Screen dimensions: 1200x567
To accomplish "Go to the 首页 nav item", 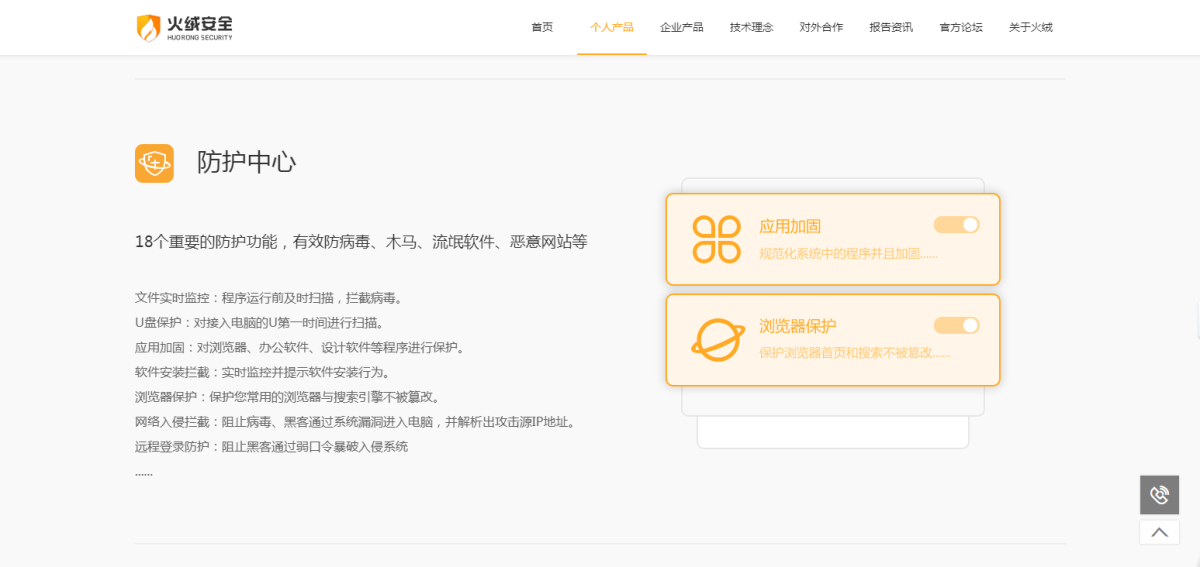I will 542,27.
